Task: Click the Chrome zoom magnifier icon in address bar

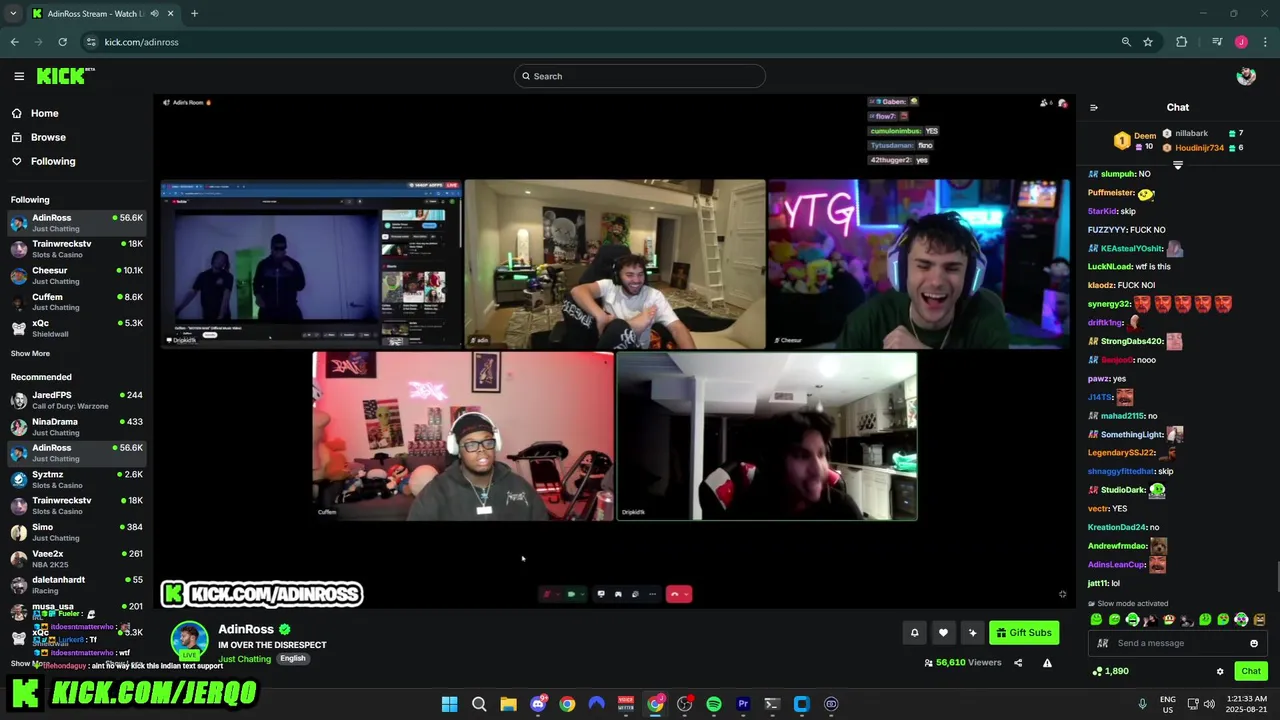Action: tap(1126, 42)
